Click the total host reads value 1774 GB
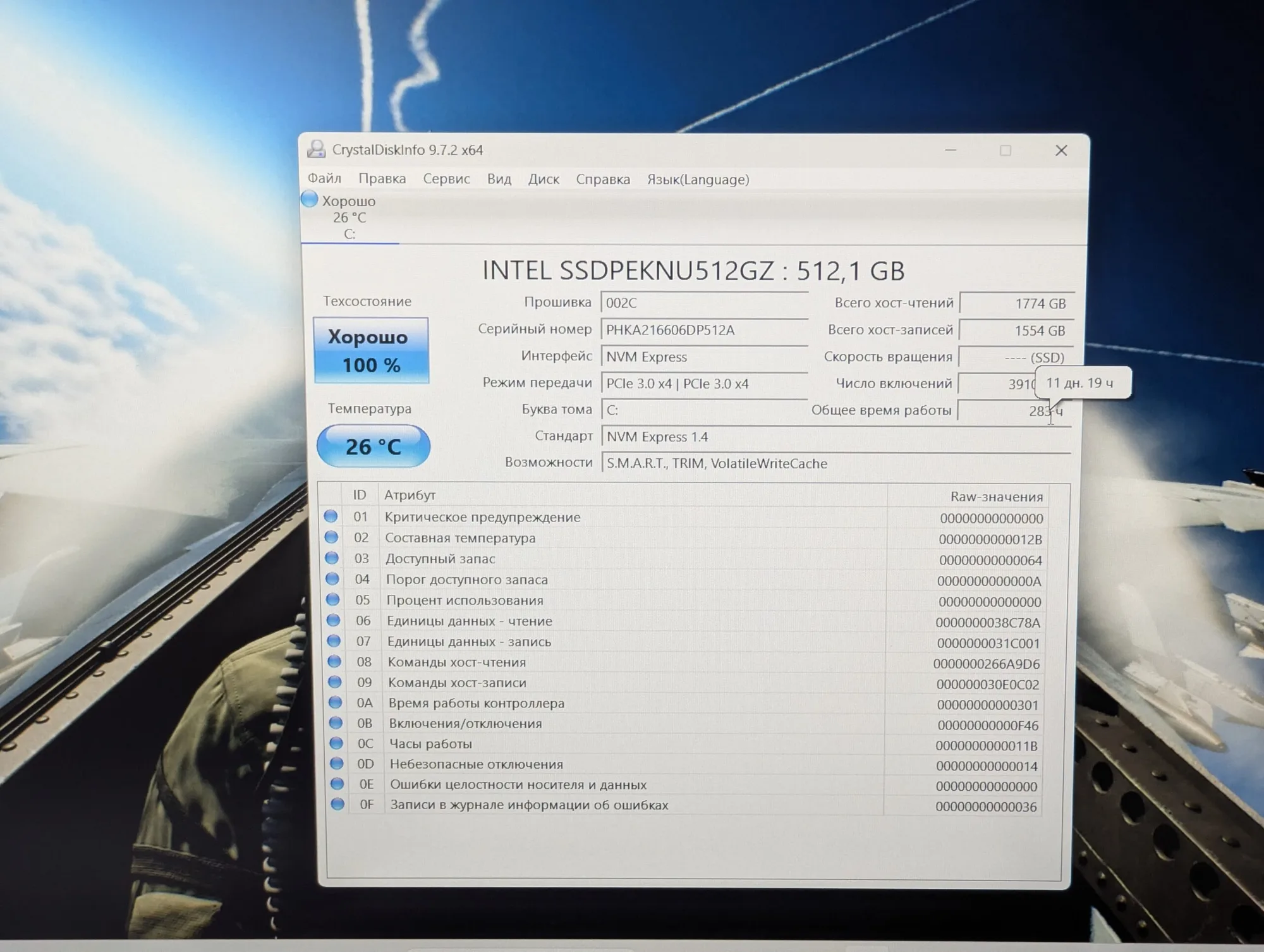Screen dimensions: 1264x952 1016,303
